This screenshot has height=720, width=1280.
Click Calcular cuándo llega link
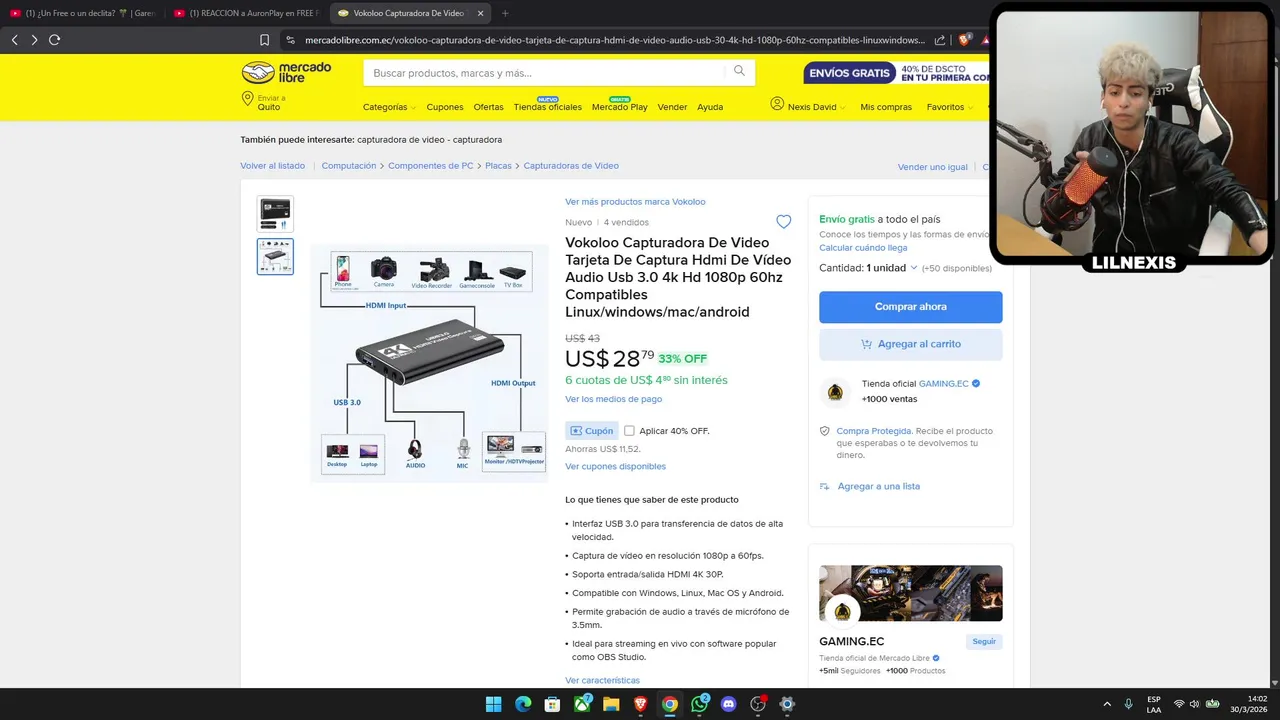(863, 248)
